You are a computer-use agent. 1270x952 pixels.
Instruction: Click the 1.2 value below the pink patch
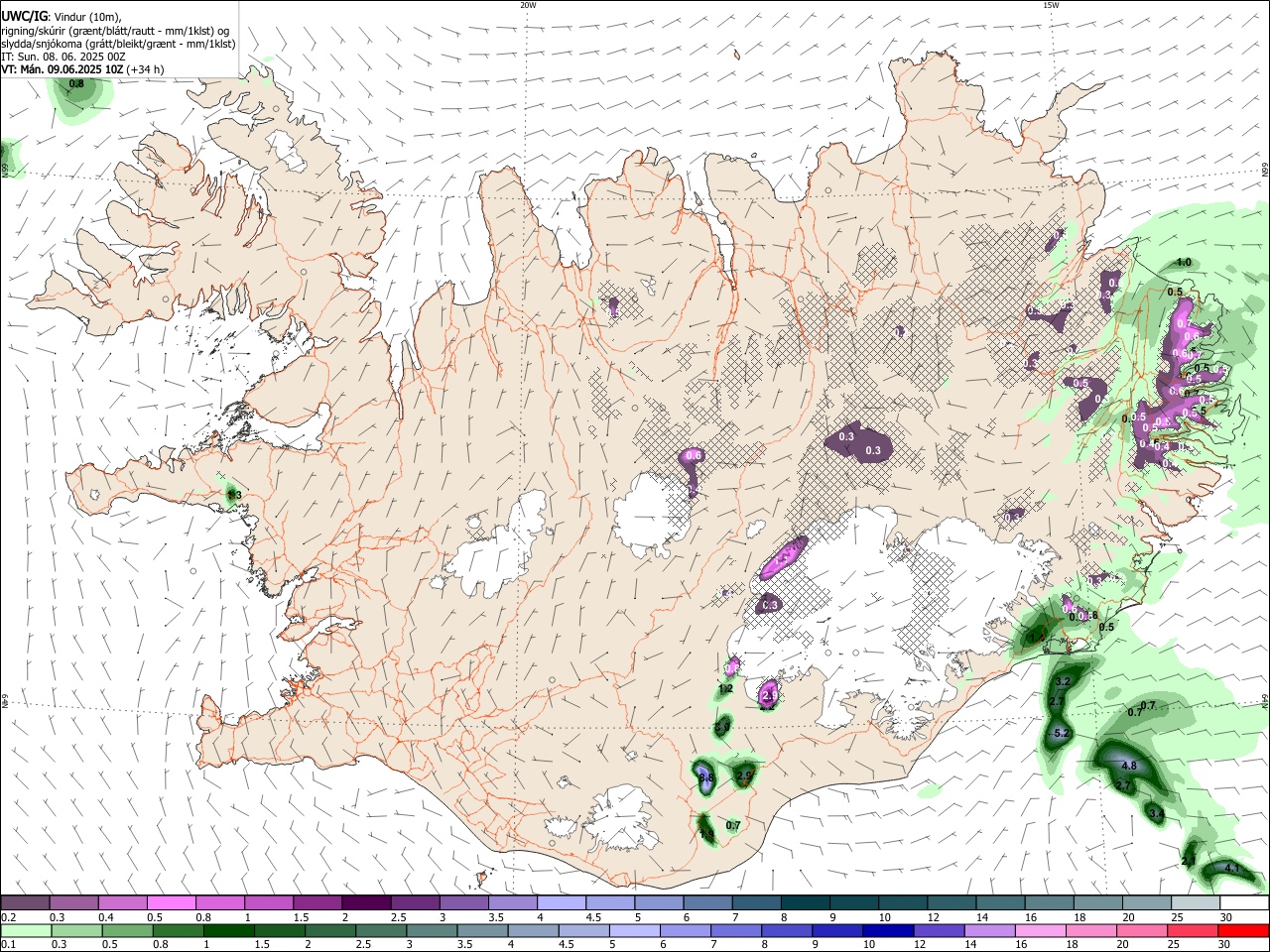click(x=725, y=688)
